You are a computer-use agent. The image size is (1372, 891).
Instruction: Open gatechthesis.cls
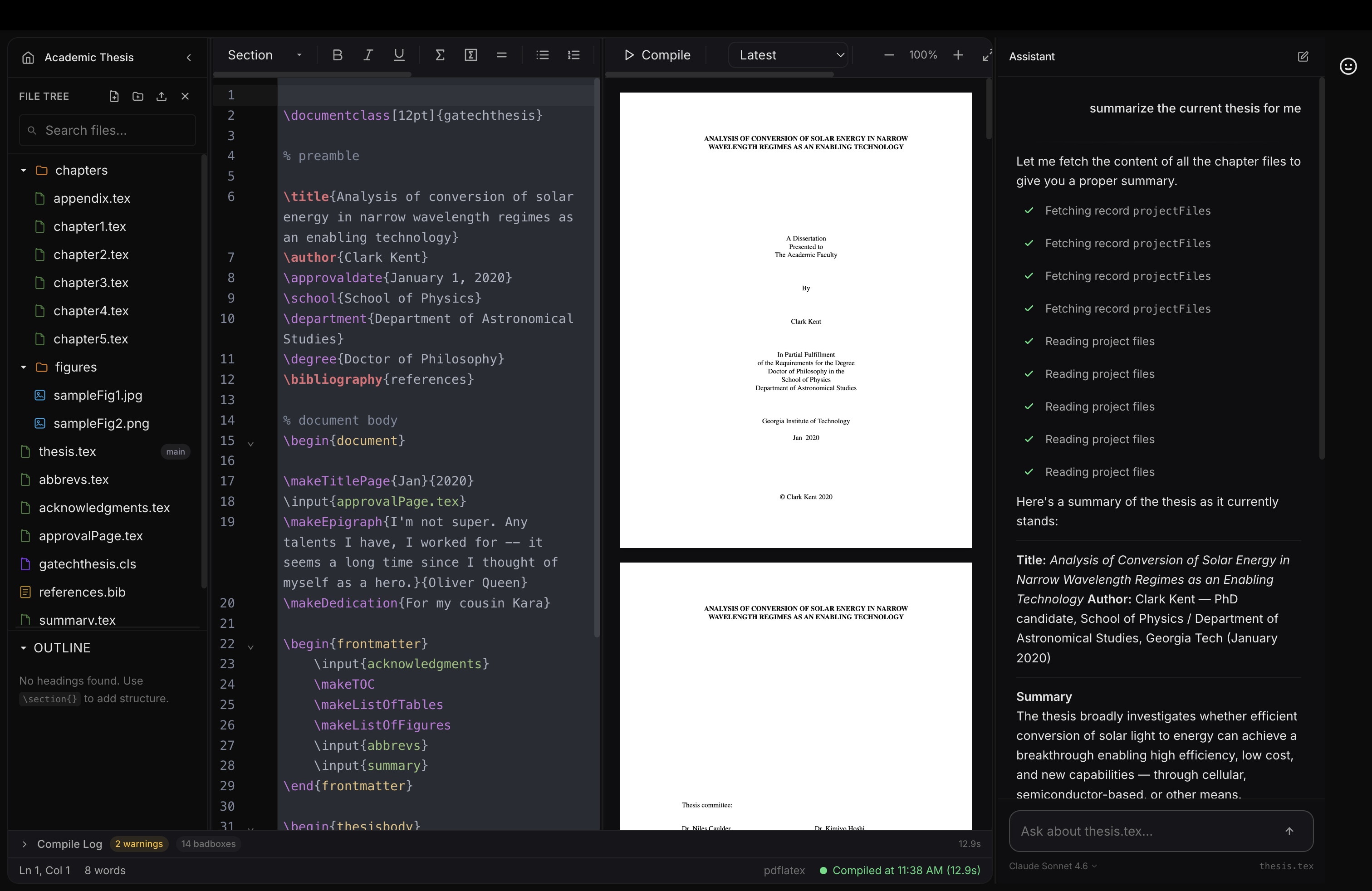[x=107, y=563]
